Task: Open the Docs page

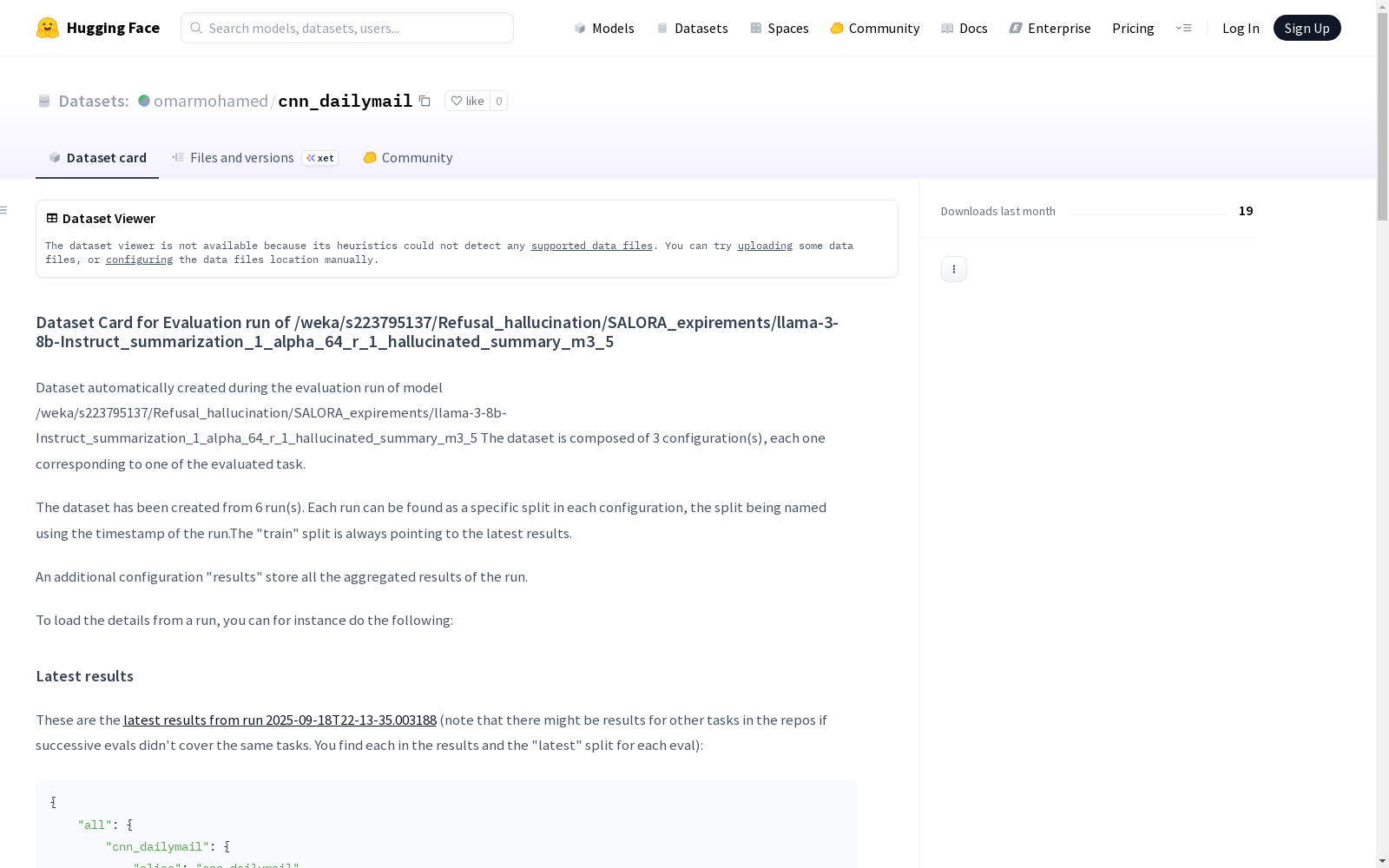Action: click(964, 28)
